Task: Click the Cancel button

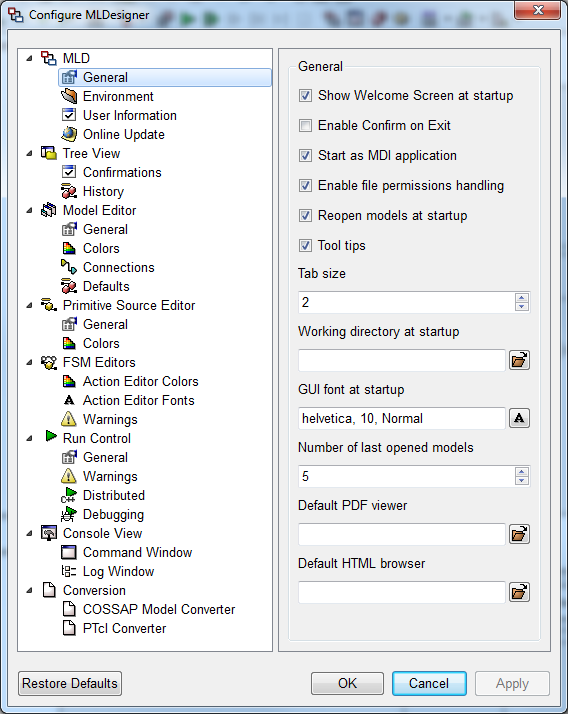Action: (x=429, y=683)
